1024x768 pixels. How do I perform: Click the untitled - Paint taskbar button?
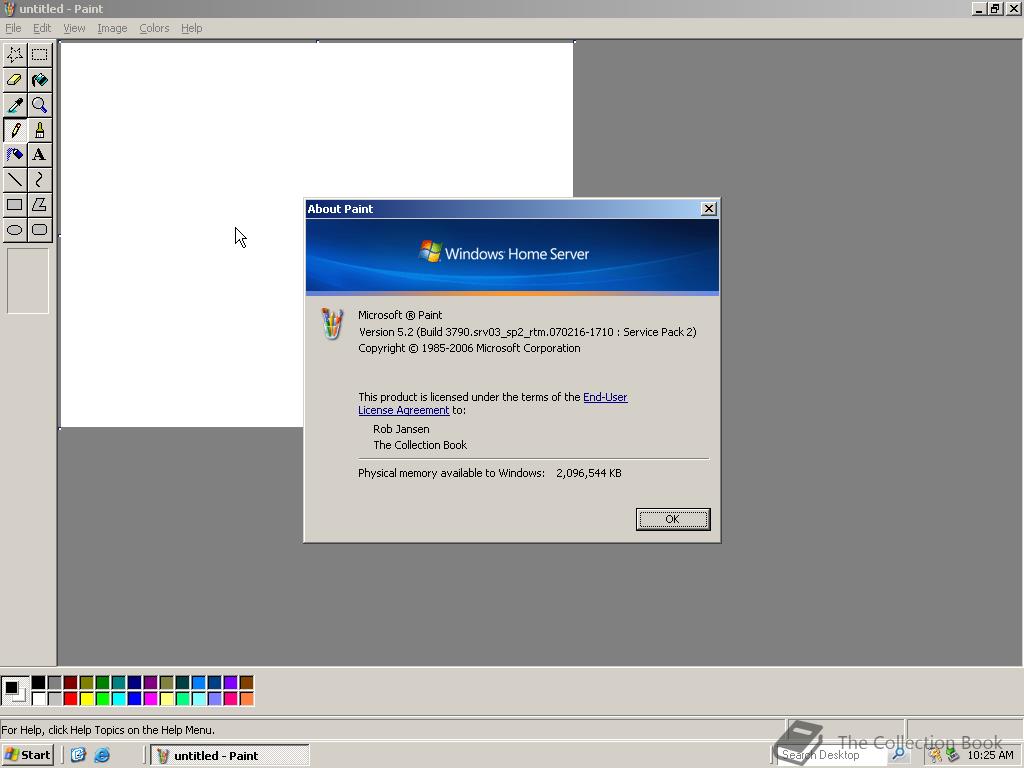pos(230,755)
